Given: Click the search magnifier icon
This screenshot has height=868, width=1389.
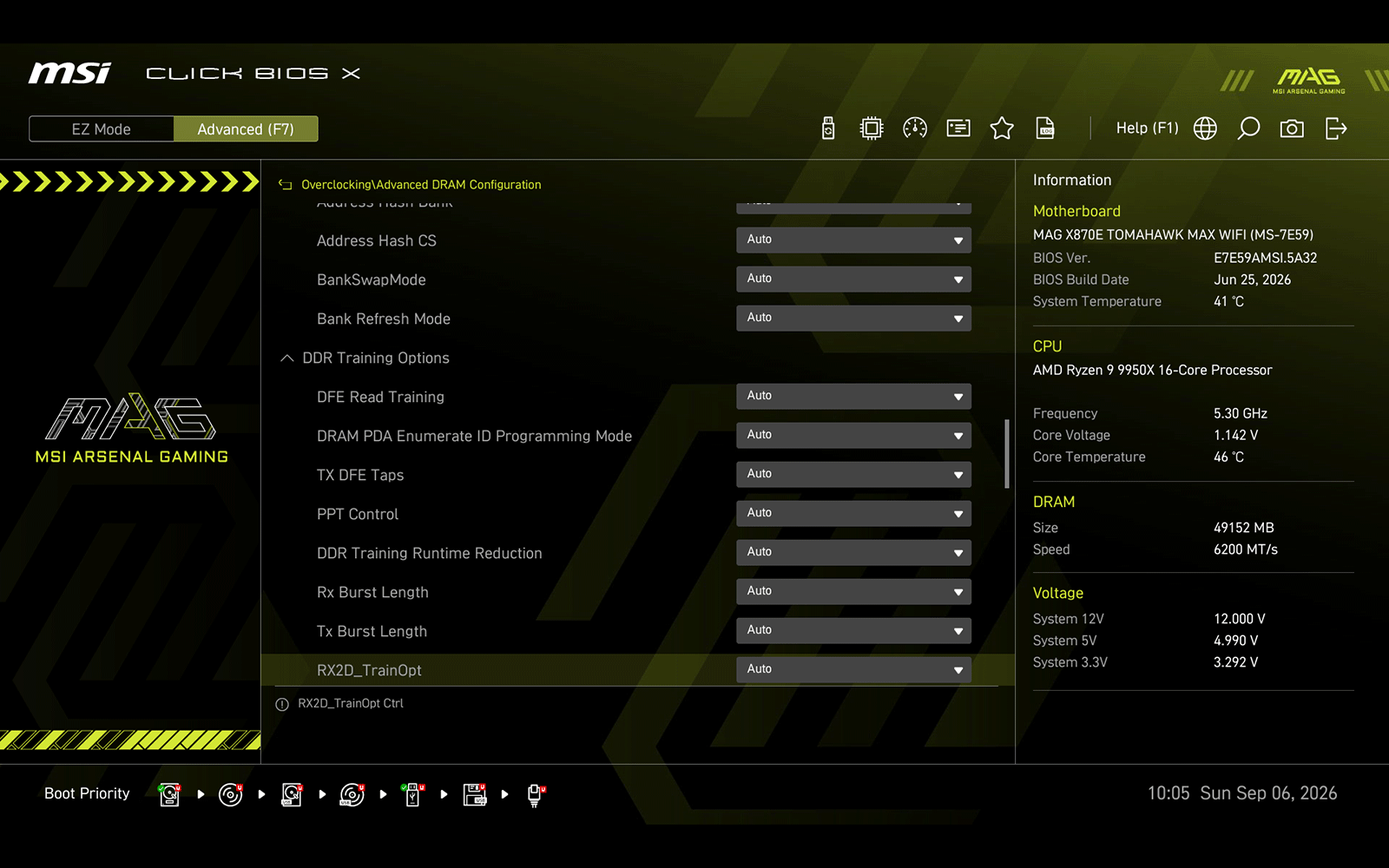Looking at the screenshot, I should pos(1248,128).
